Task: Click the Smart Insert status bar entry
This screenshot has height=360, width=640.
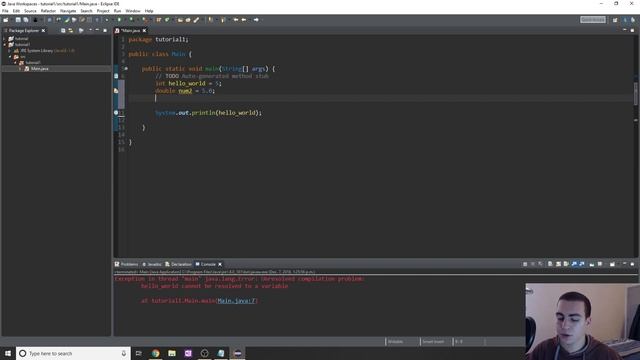Action: (433, 341)
